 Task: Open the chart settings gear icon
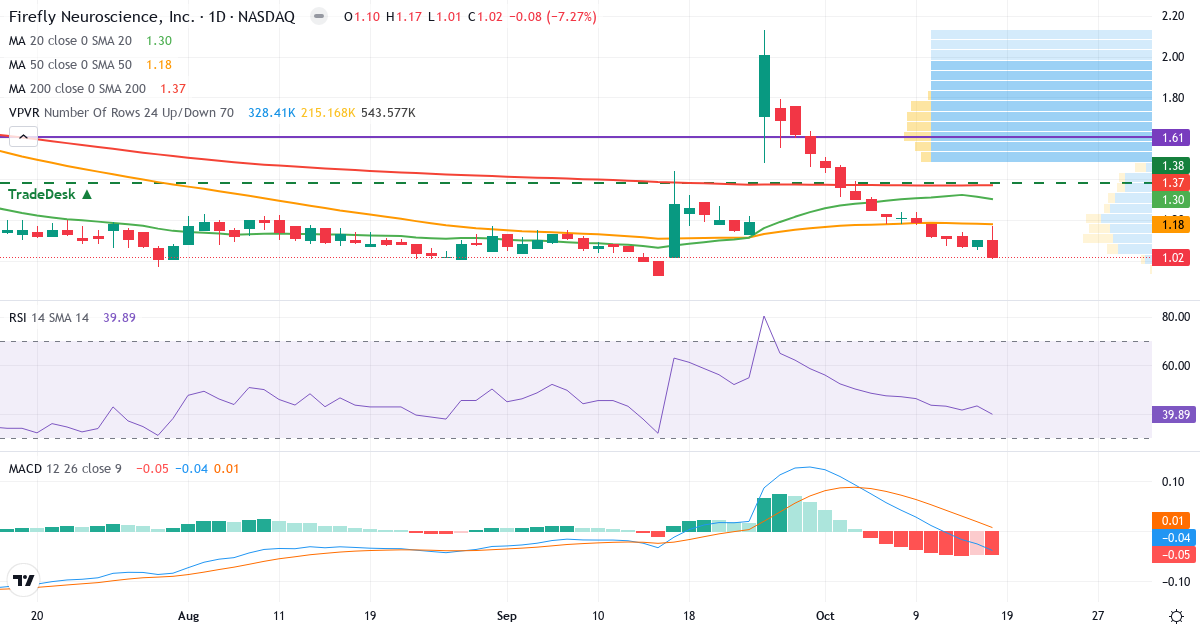click(1176, 615)
